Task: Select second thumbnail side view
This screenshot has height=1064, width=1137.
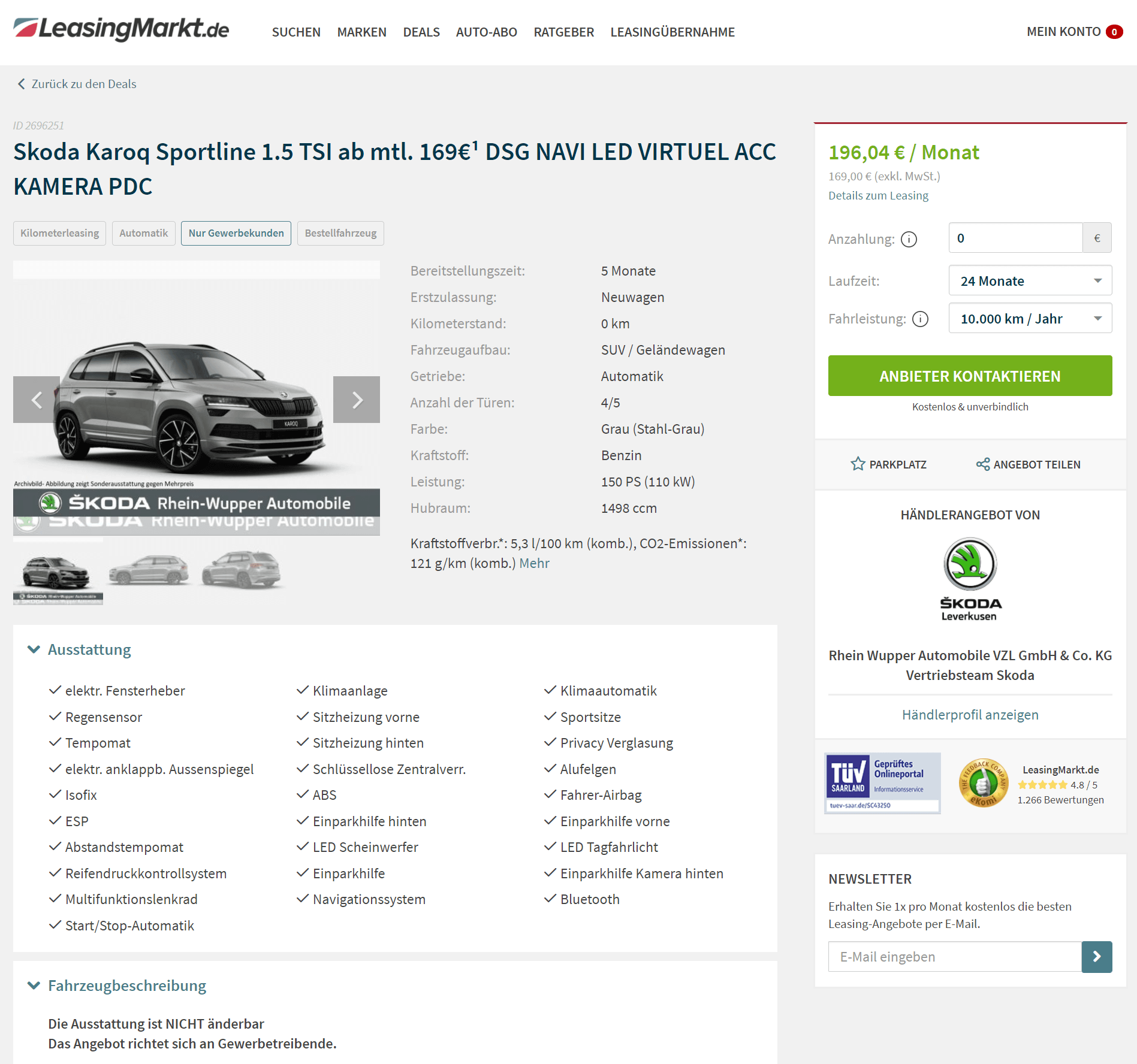Action: point(149,571)
